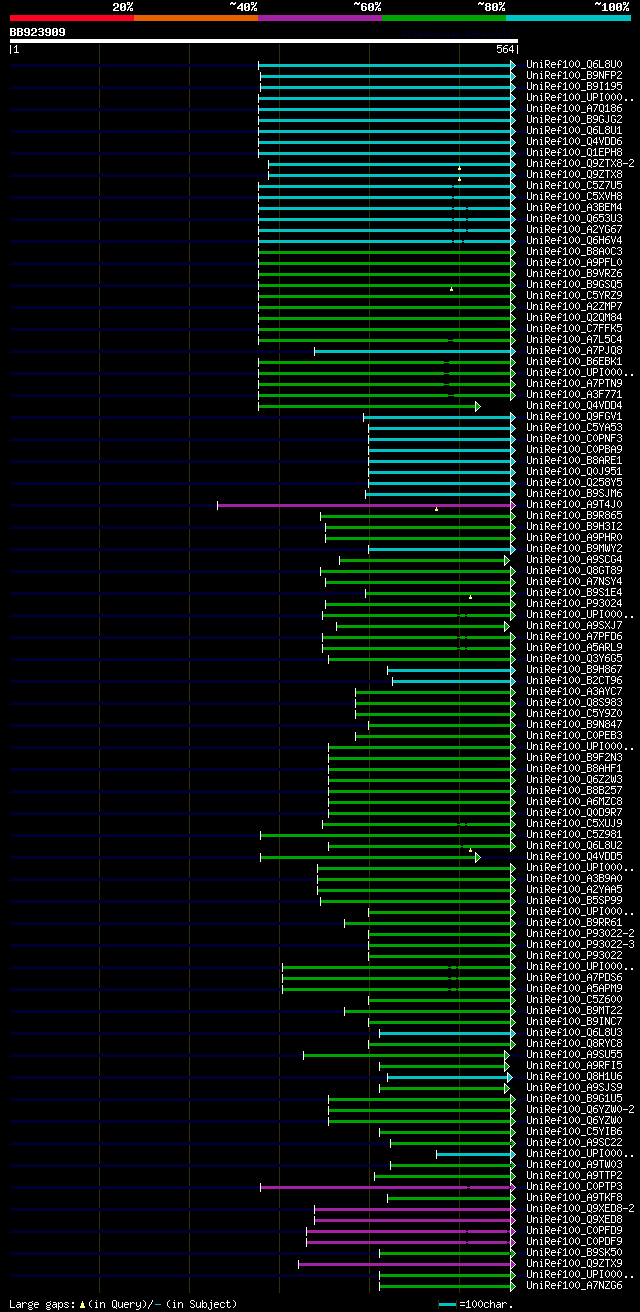Select the UniRef100_Q8S983 label
This screenshot has width=640, height=1312.
pyautogui.click(x=574, y=703)
